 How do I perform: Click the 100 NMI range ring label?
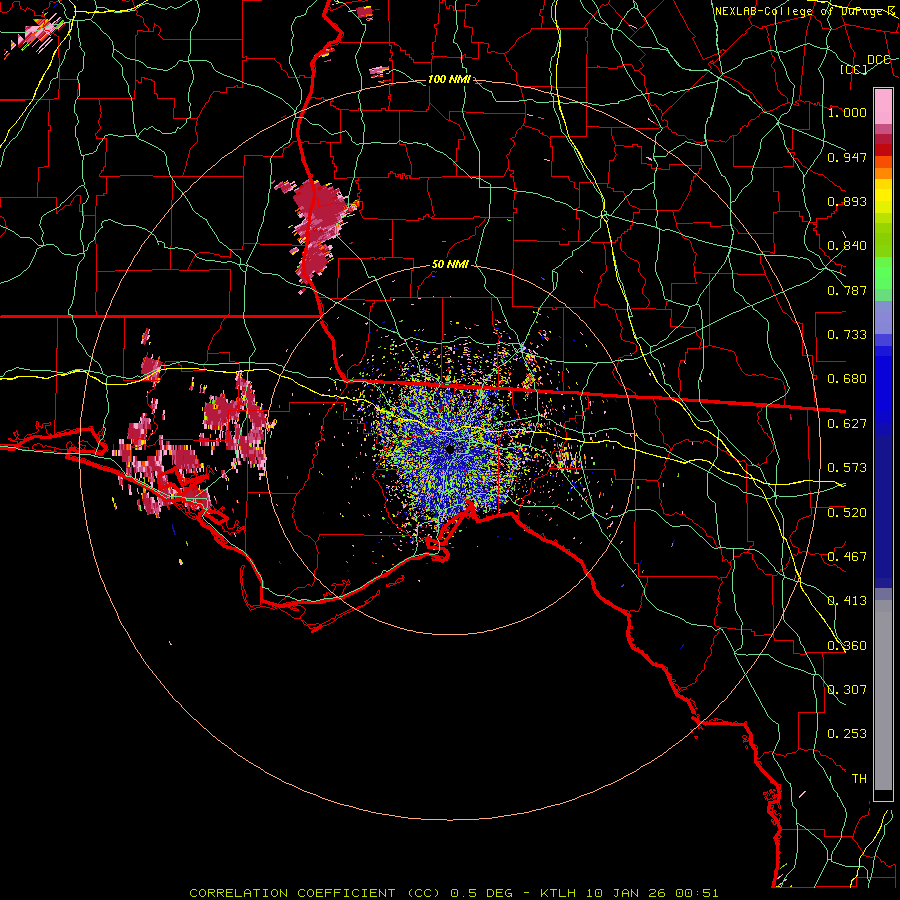tap(449, 79)
